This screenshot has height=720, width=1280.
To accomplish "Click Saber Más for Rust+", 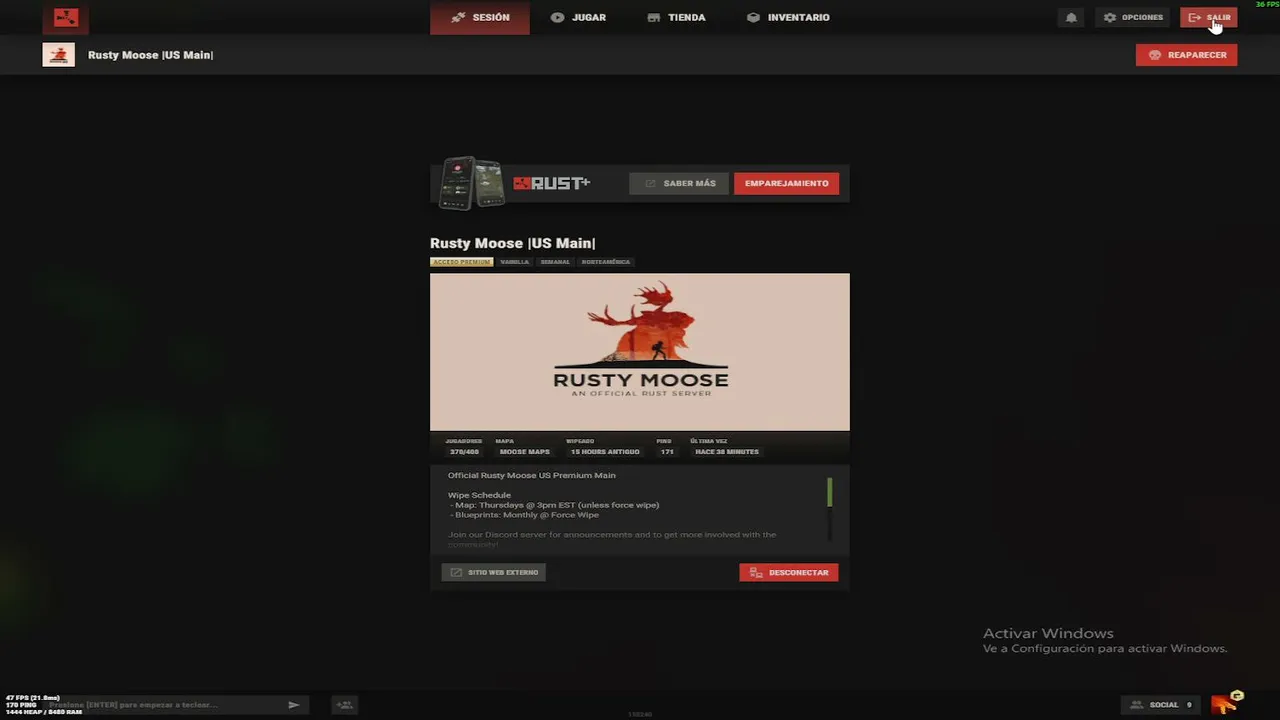I will 680,183.
